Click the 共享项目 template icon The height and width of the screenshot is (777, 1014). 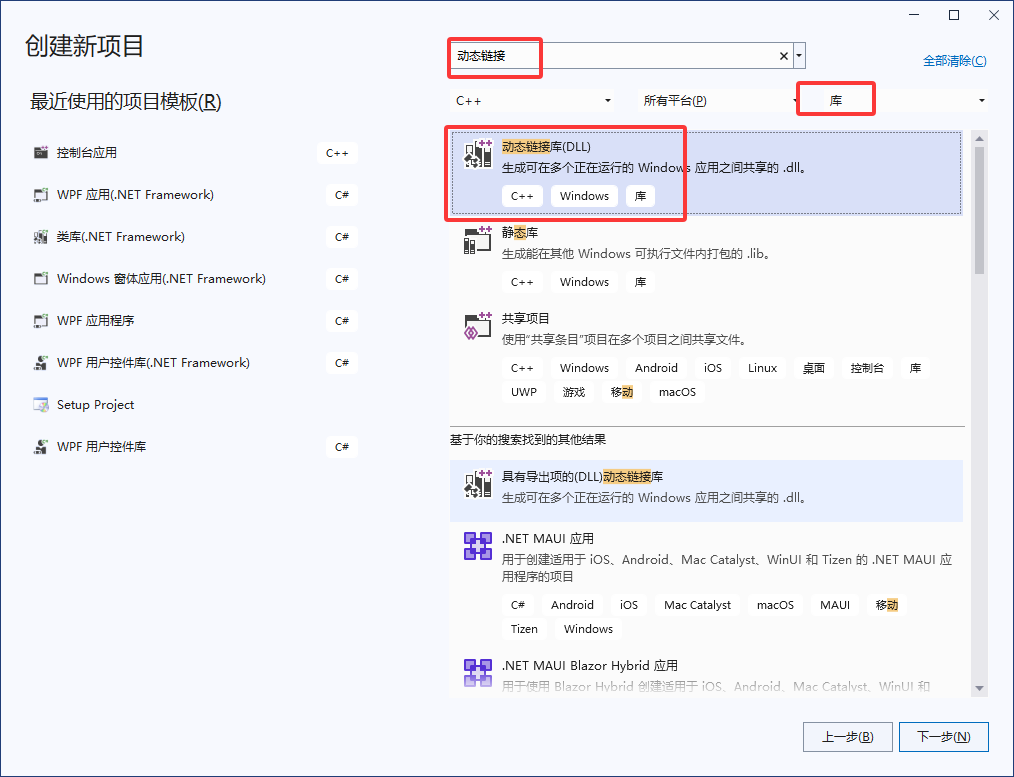click(x=478, y=326)
